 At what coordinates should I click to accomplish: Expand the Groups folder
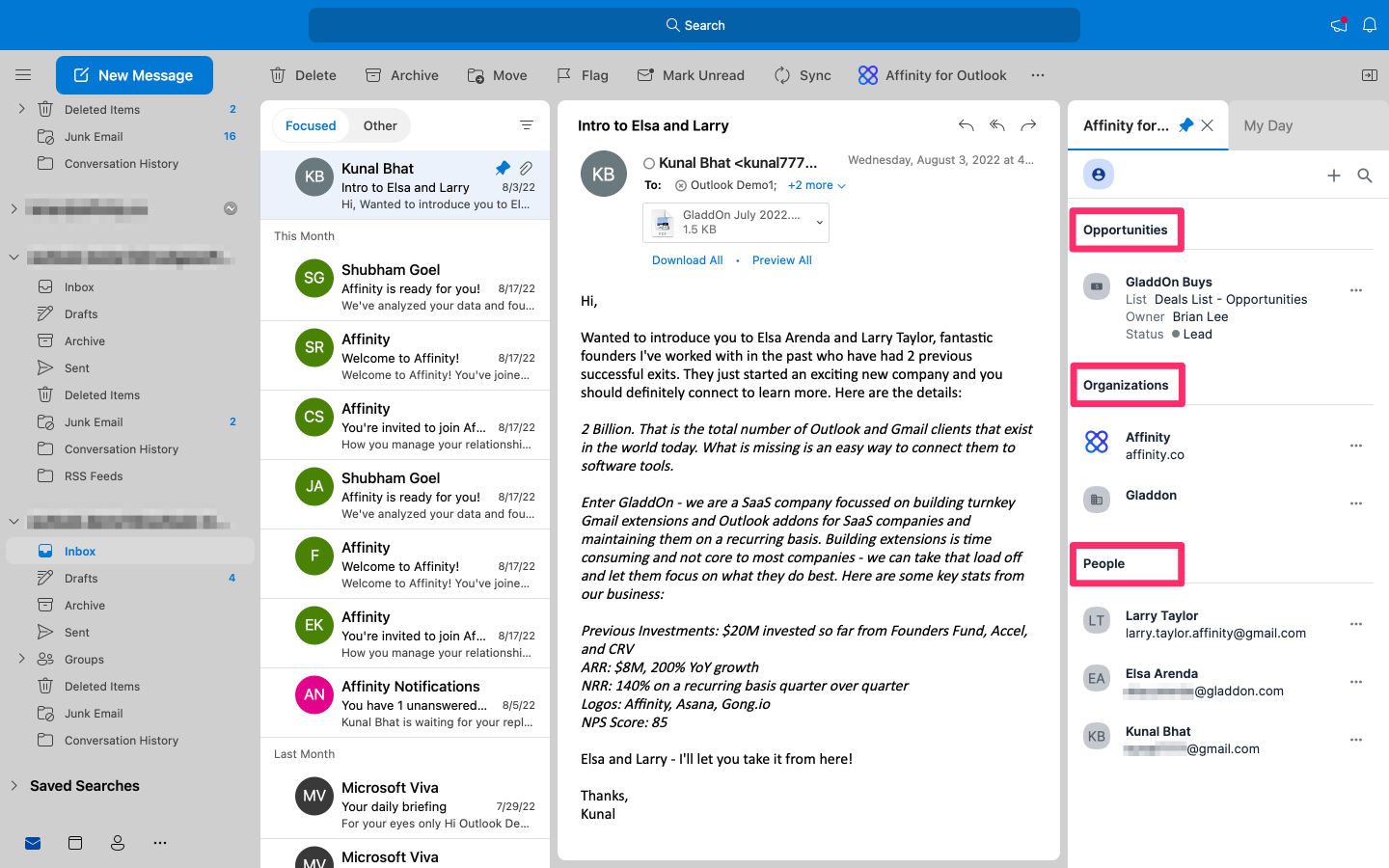(x=21, y=659)
